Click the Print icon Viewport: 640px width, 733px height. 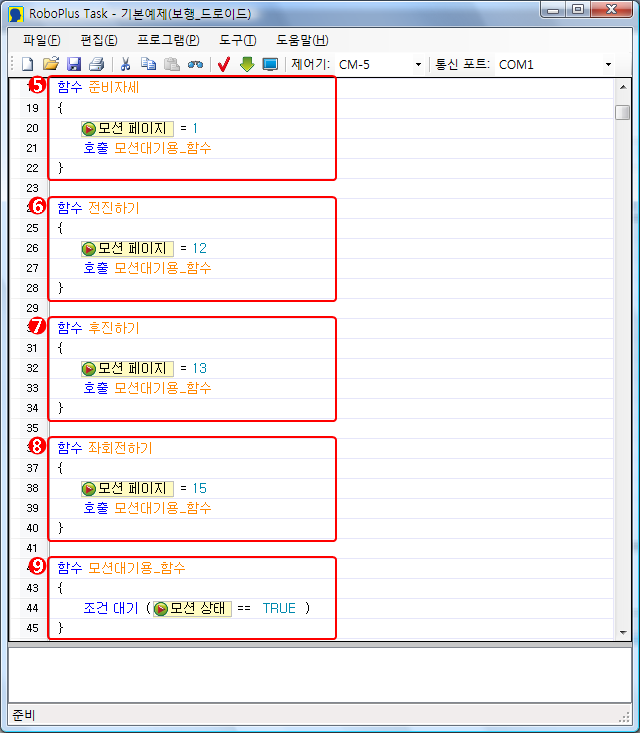click(x=97, y=64)
